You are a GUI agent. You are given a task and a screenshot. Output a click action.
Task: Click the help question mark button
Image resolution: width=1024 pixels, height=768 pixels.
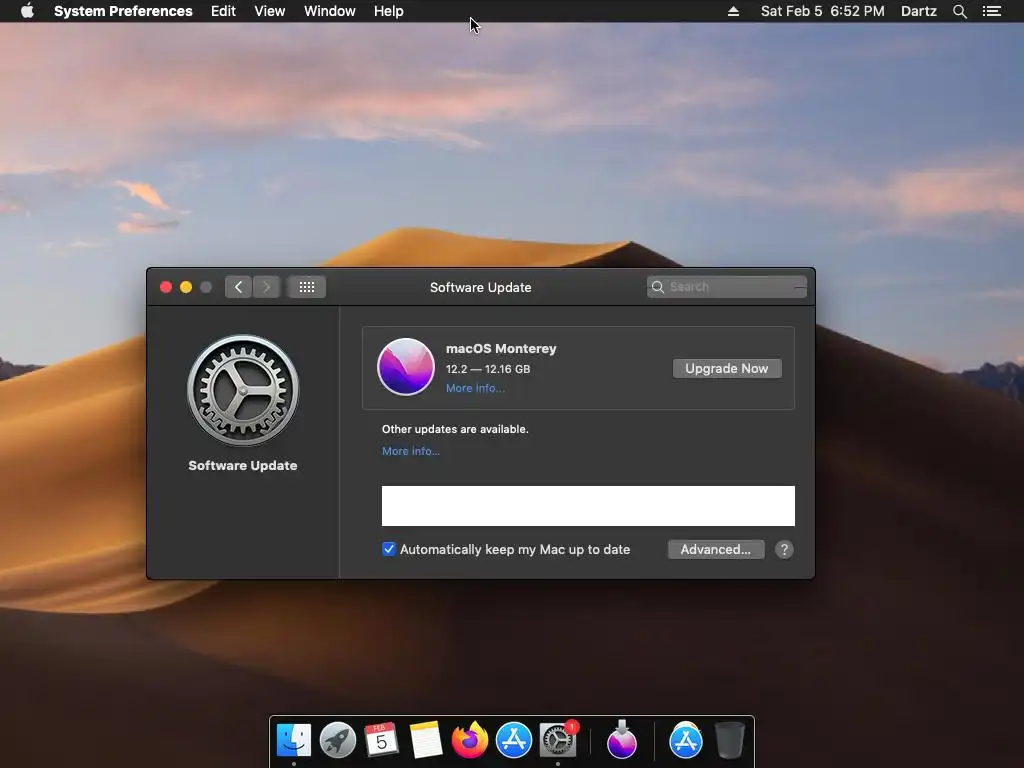click(784, 549)
